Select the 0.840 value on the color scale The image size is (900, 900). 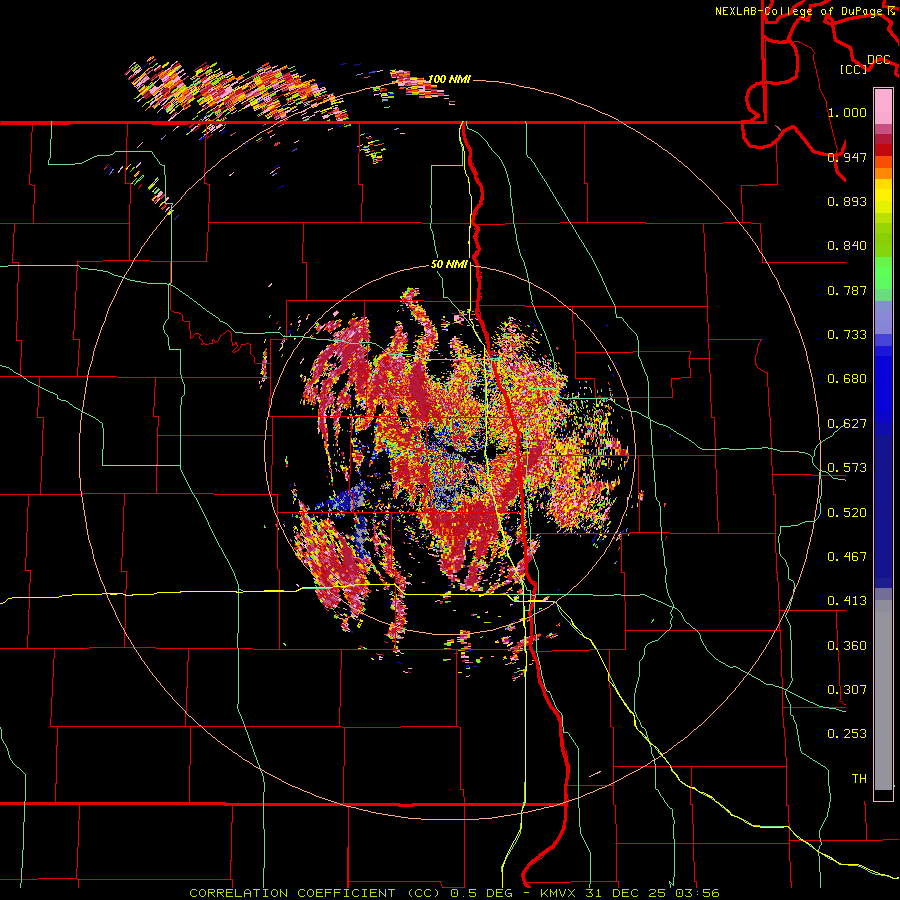click(847, 246)
